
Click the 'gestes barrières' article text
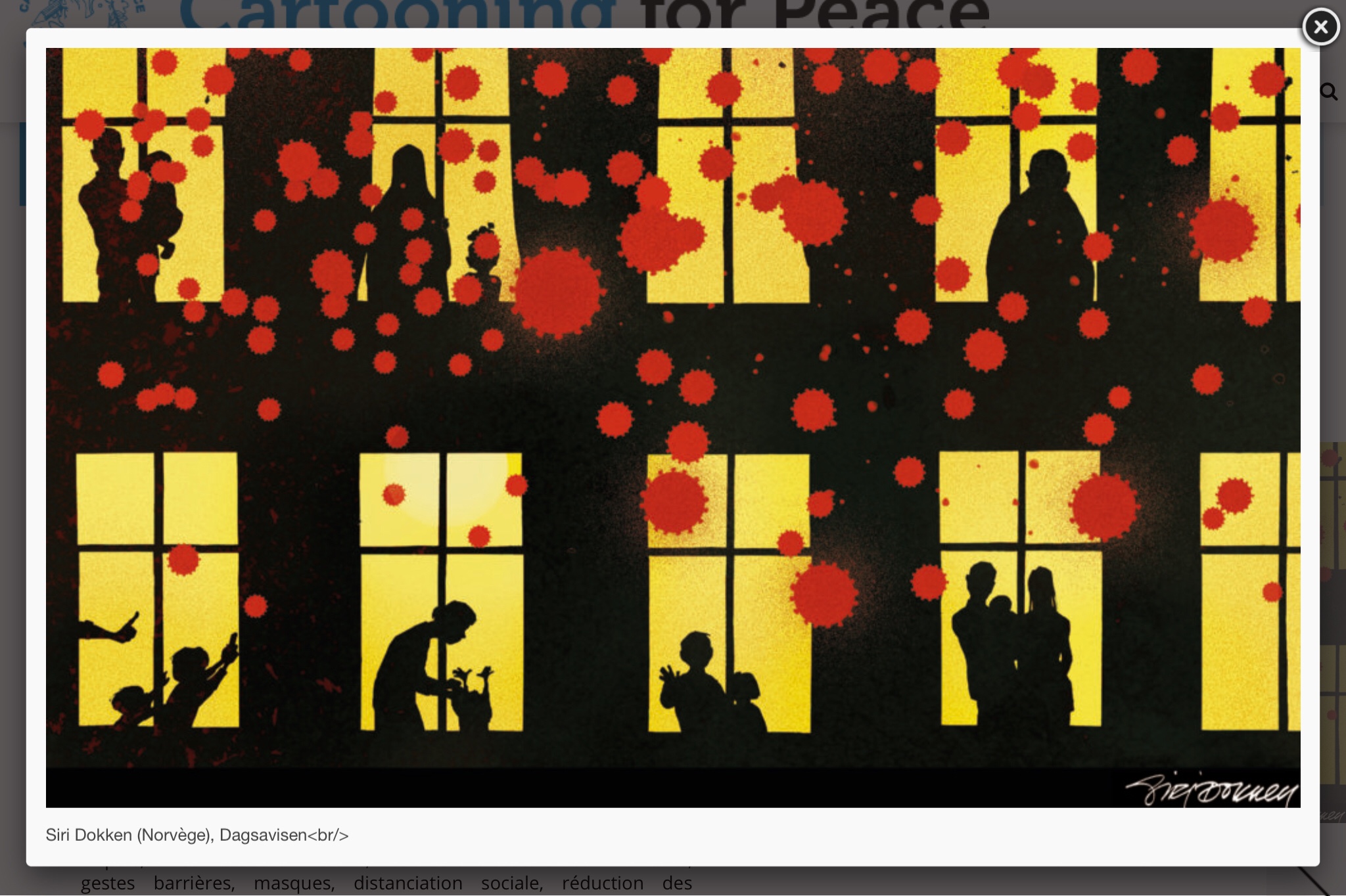[158, 883]
